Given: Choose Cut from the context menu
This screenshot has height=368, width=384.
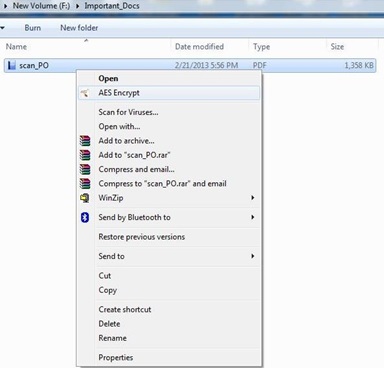Looking at the screenshot, I should click(x=168, y=276).
